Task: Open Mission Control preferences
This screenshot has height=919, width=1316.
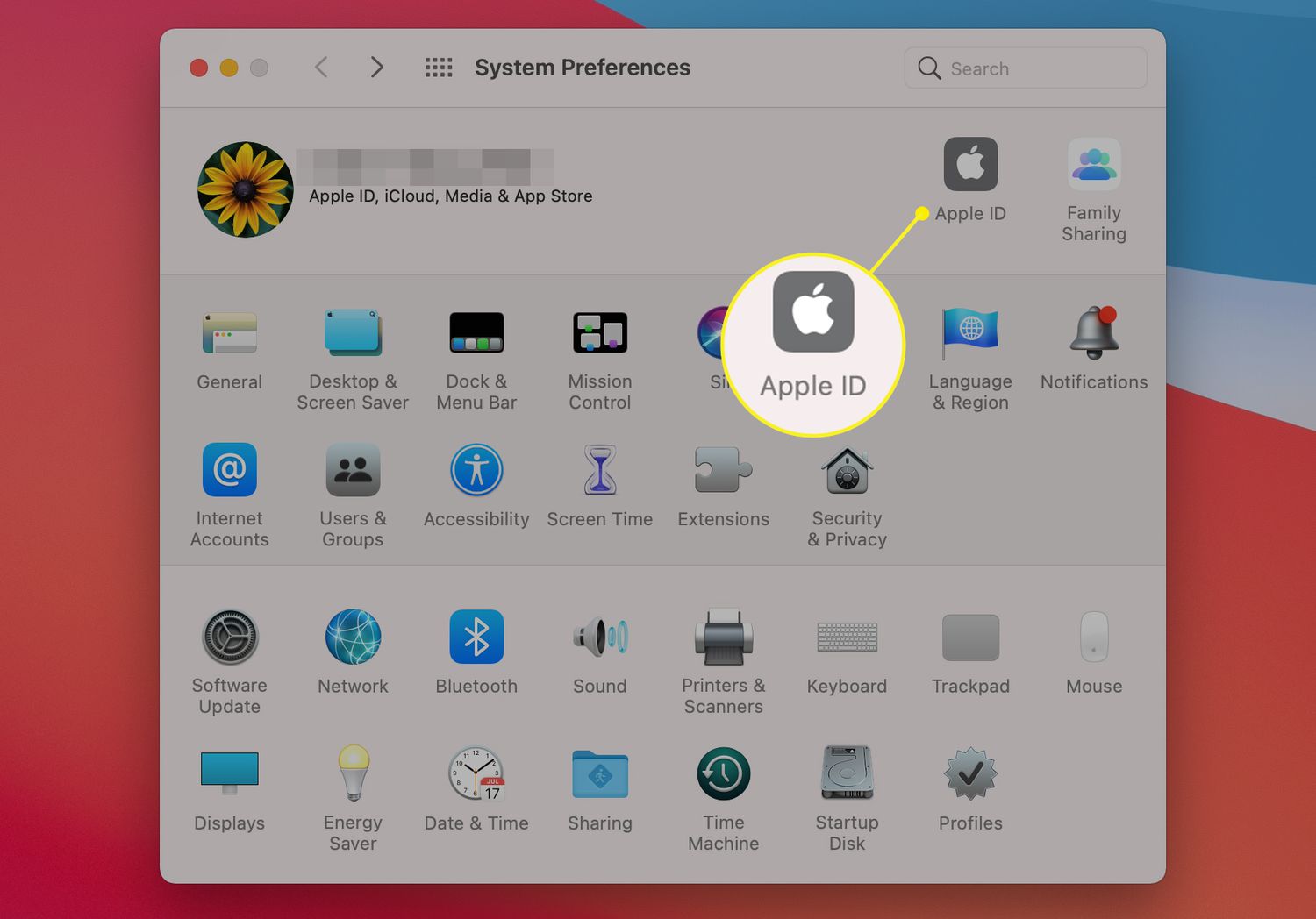Action: coord(600,334)
